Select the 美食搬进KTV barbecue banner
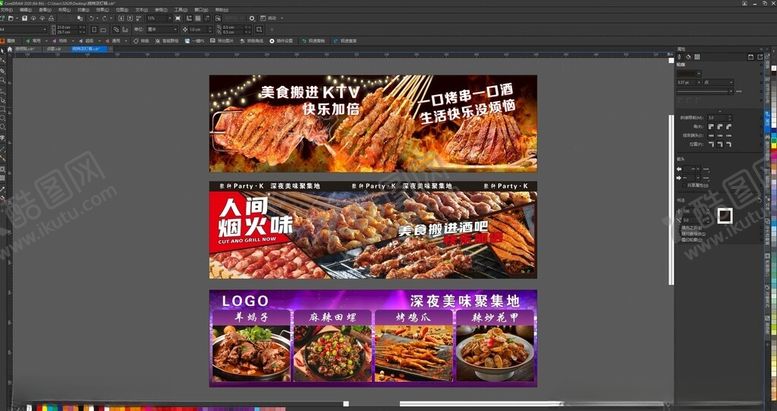 tap(373, 123)
